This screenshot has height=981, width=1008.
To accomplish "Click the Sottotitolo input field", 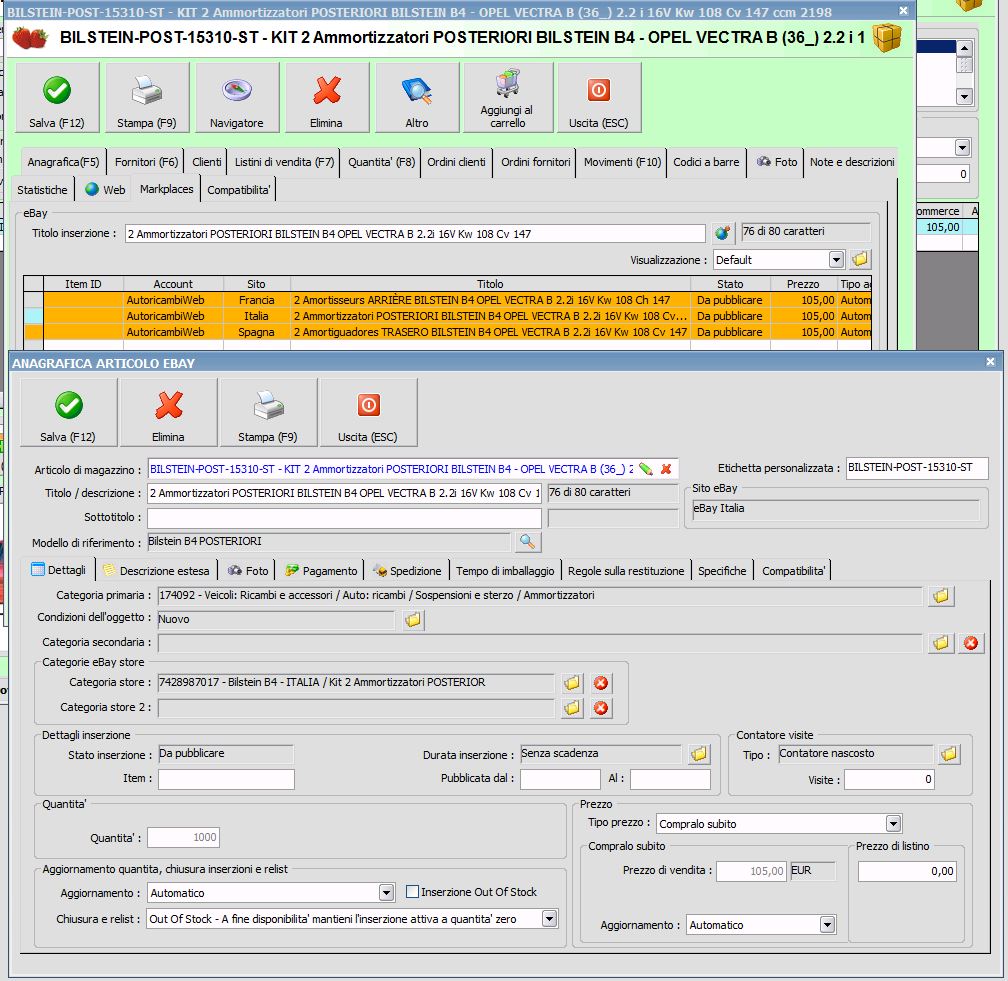I will click(344, 518).
